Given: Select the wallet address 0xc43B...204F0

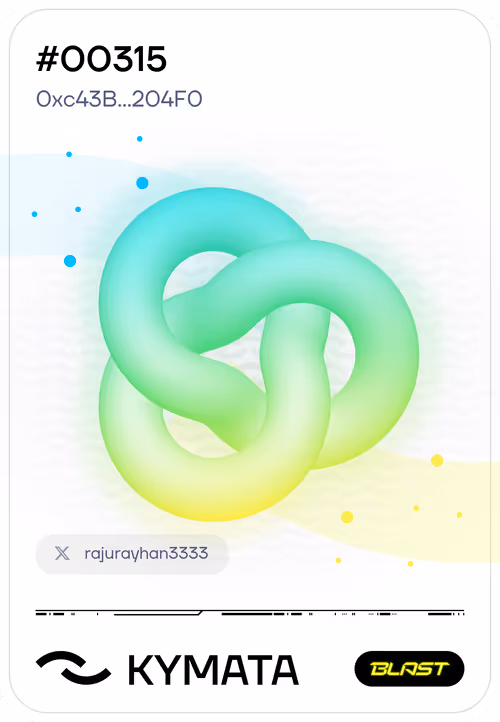Looking at the screenshot, I should (119, 99).
